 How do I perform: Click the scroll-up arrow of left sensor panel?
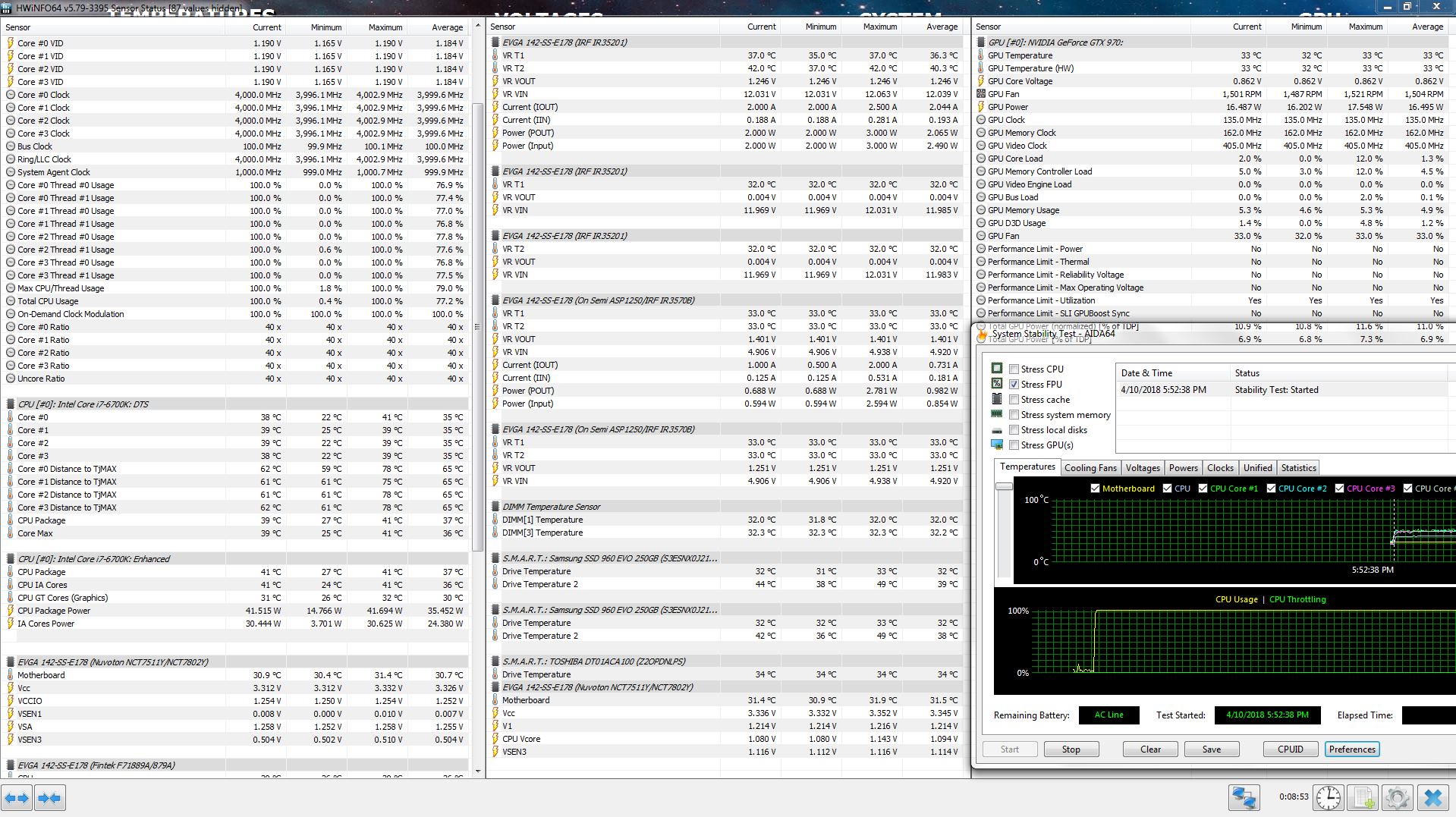(477, 26)
